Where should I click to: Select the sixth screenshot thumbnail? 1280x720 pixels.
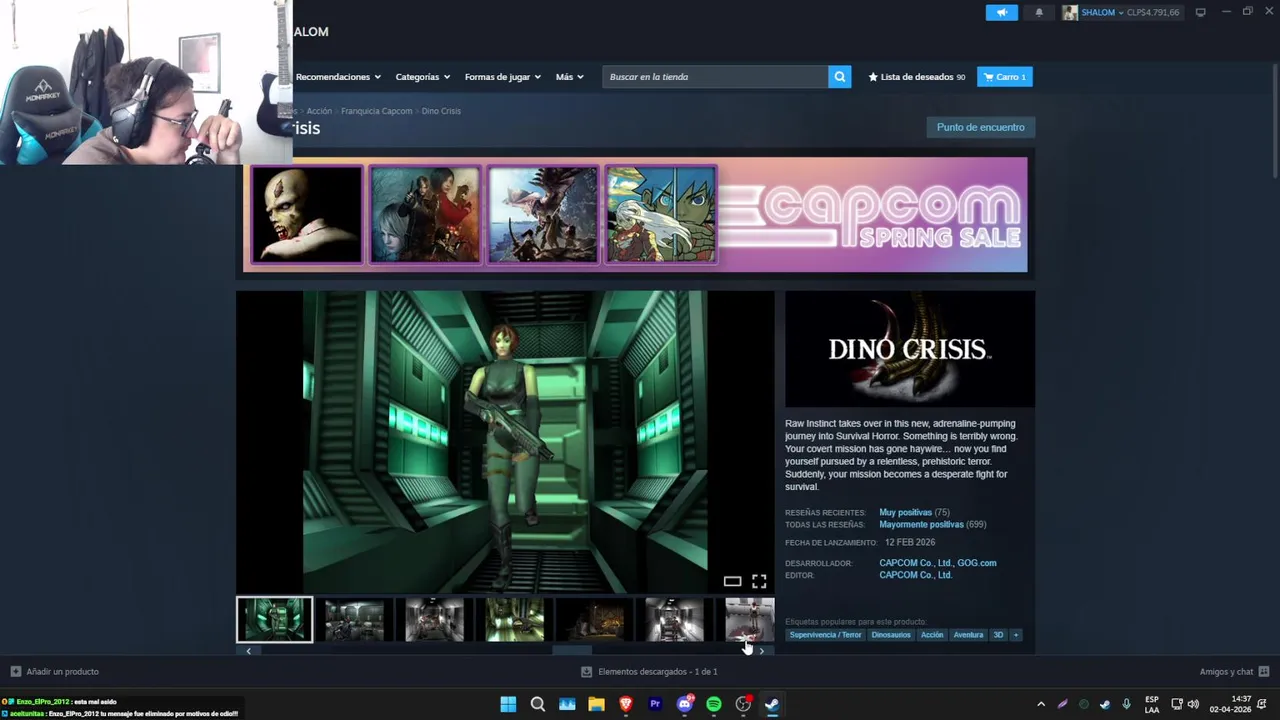point(674,620)
